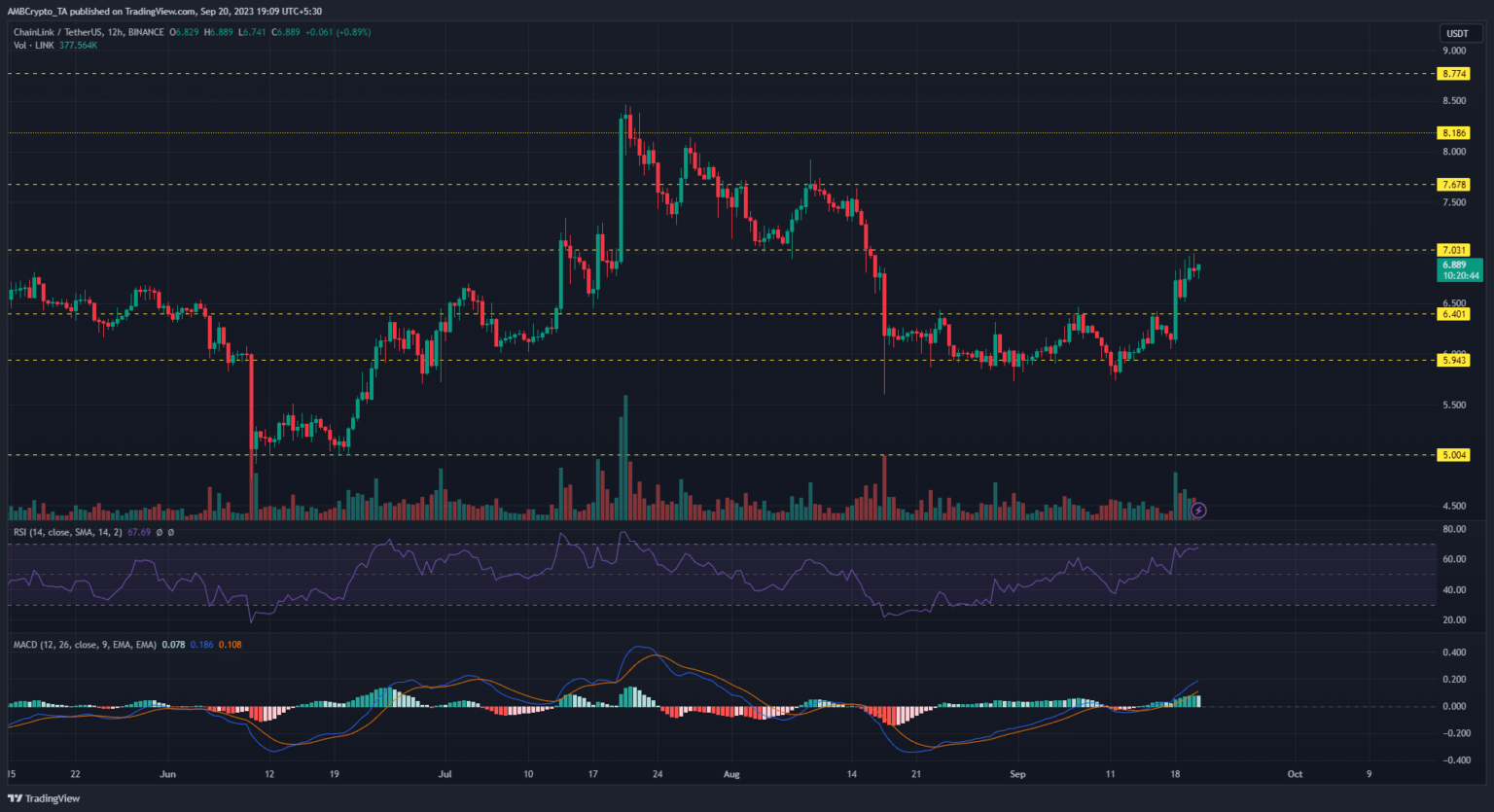This screenshot has width=1494, height=812.
Task: Click the TradingView logo in the bottom-left
Action: coord(44,798)
